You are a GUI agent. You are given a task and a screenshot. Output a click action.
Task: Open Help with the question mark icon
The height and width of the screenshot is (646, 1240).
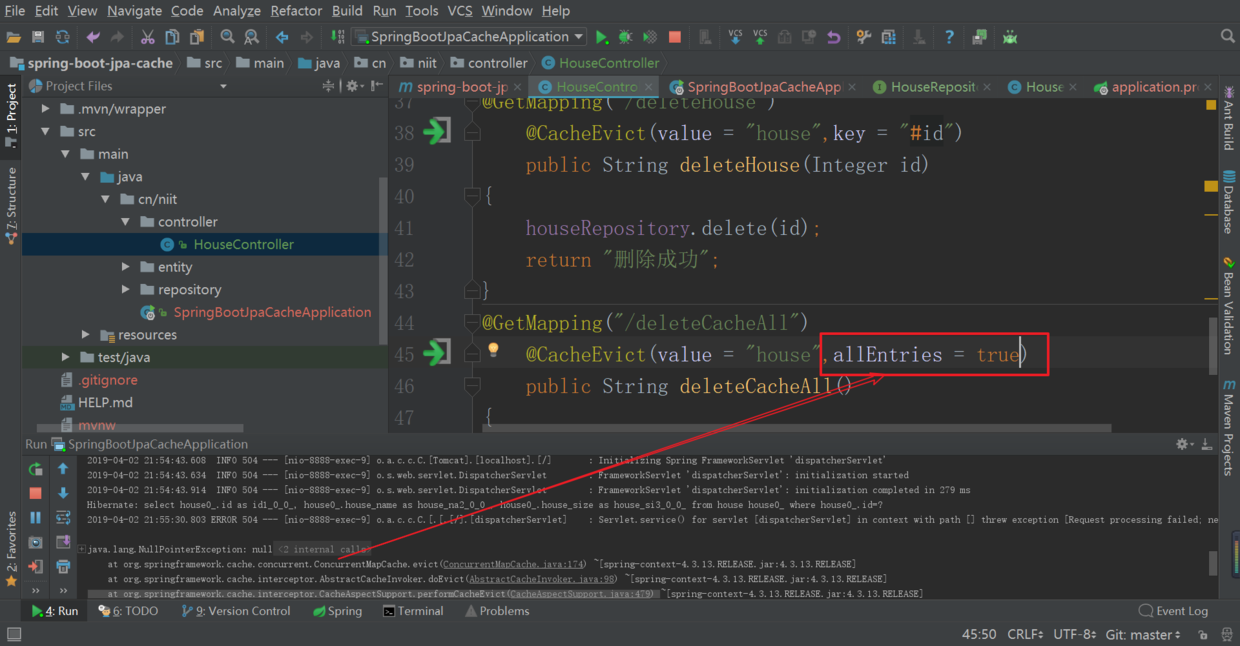click(x=949, y=37)
